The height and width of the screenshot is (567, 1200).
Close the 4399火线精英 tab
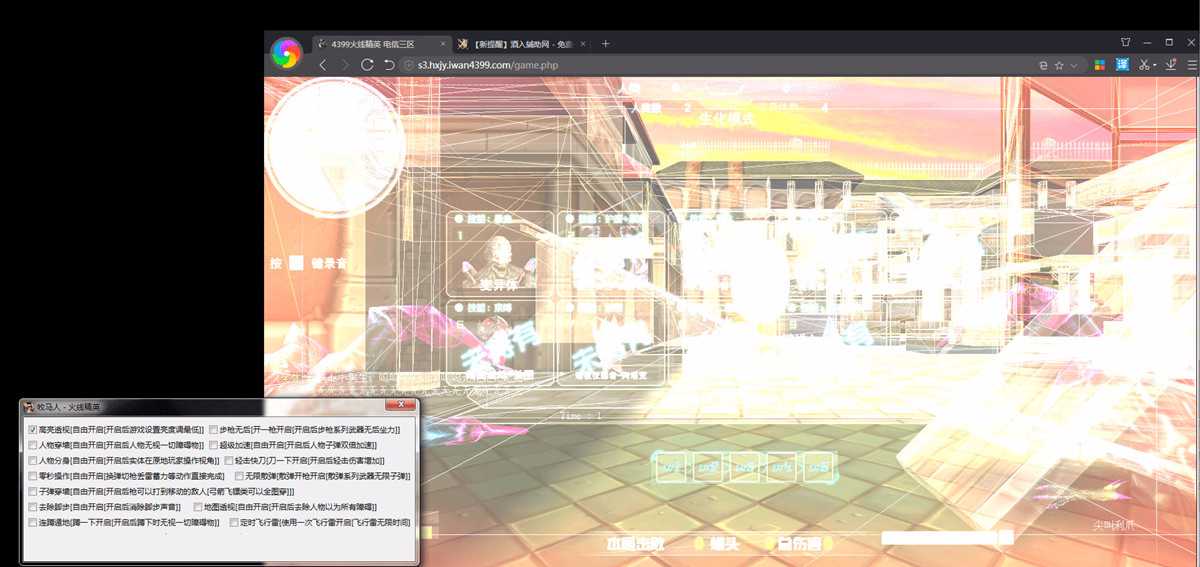click(x=443, y=44)
